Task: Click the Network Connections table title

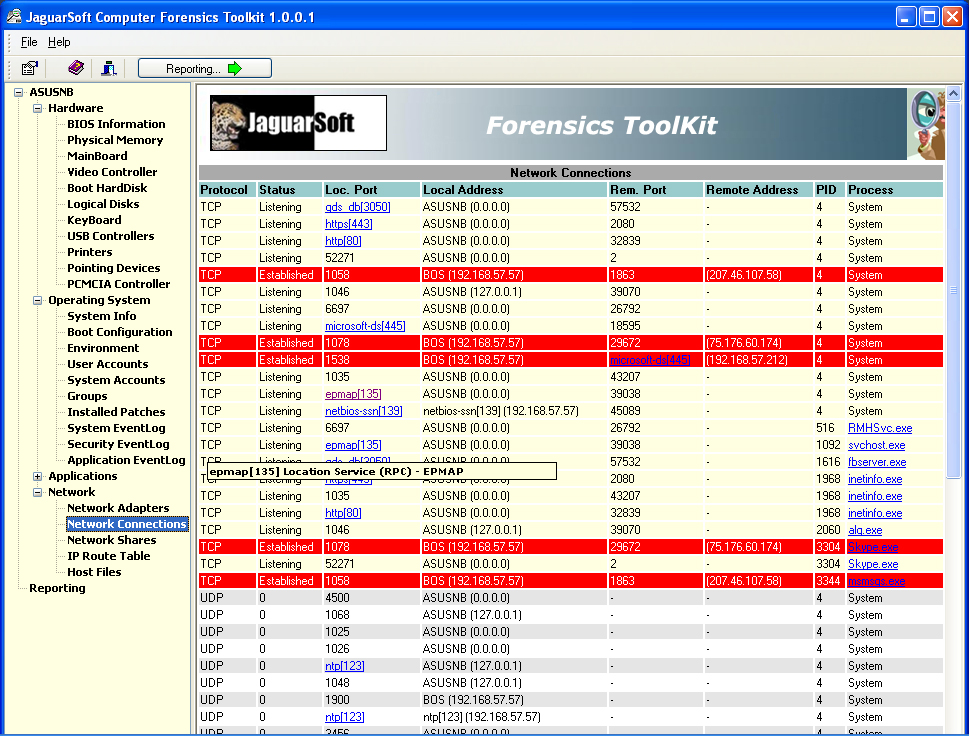Action: [570, 172]
